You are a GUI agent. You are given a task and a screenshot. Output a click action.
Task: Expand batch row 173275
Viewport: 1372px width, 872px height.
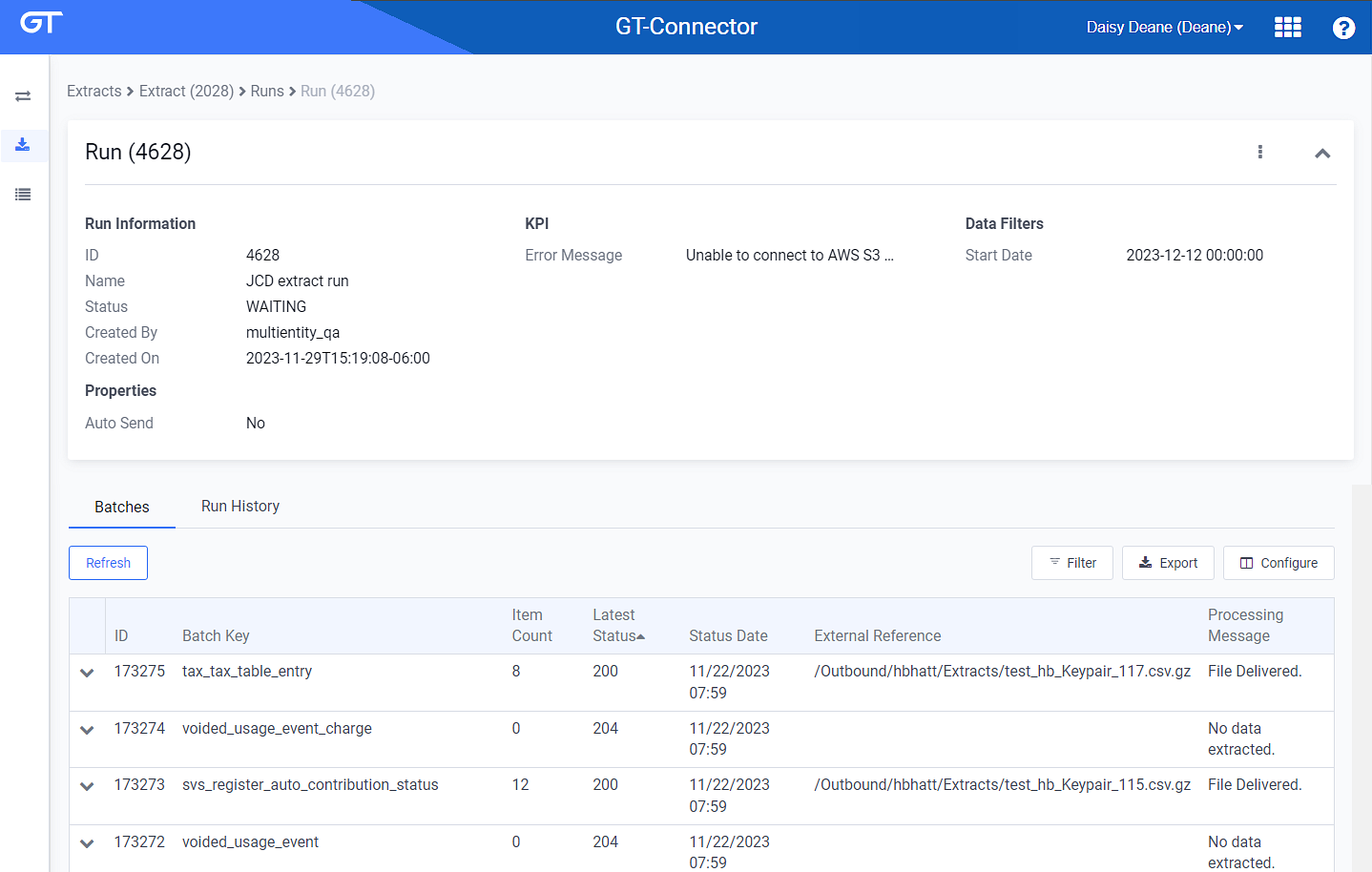(87, 673)
